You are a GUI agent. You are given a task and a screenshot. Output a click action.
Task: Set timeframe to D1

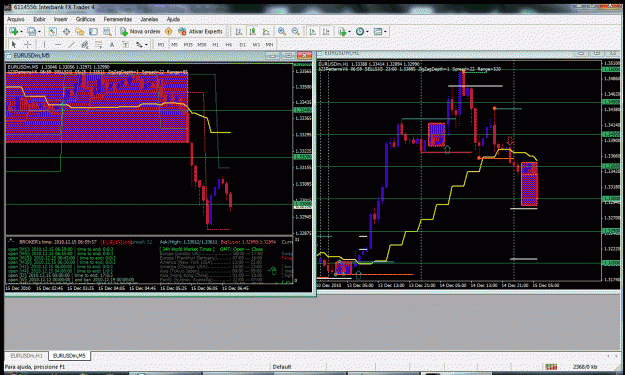click(242, 45)
